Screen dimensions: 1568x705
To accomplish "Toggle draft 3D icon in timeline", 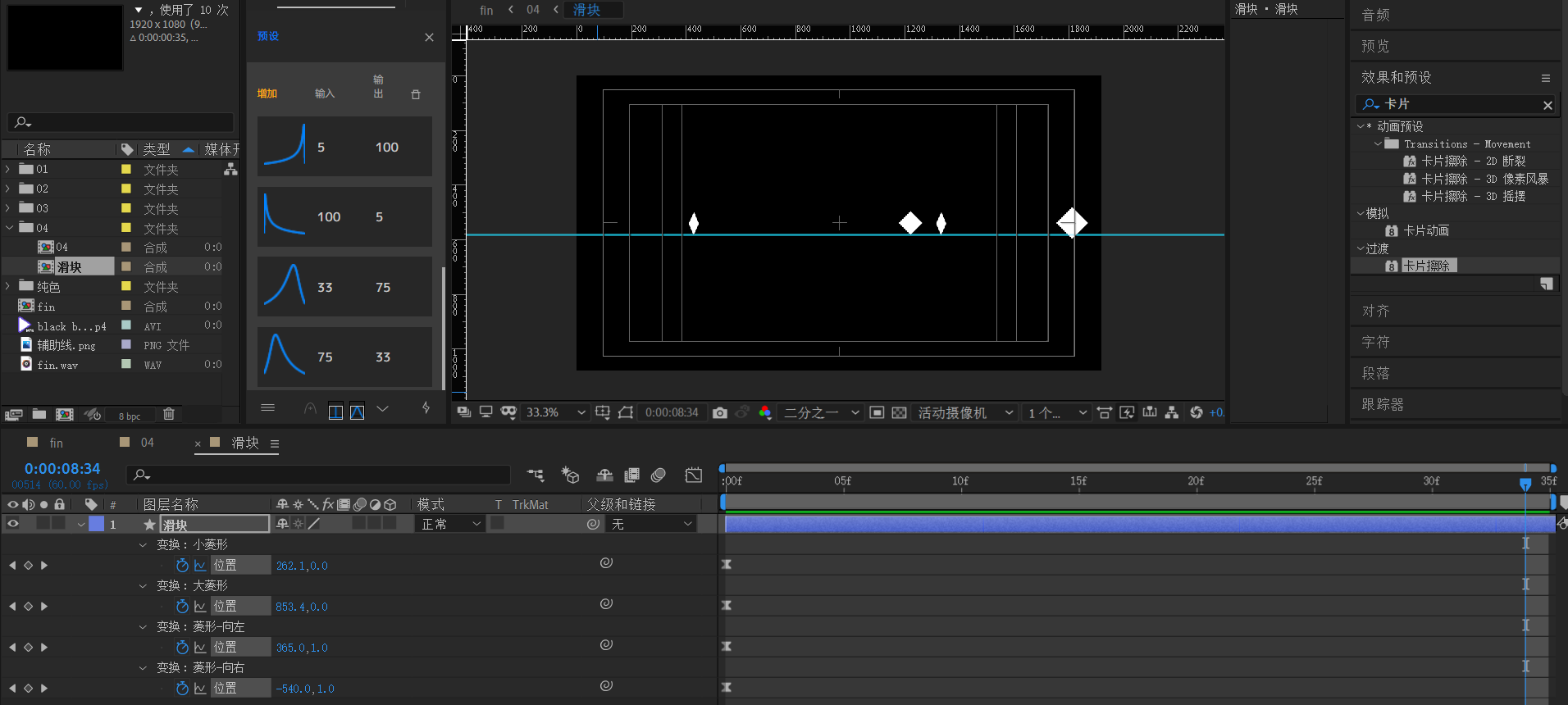I will [570, 475].
